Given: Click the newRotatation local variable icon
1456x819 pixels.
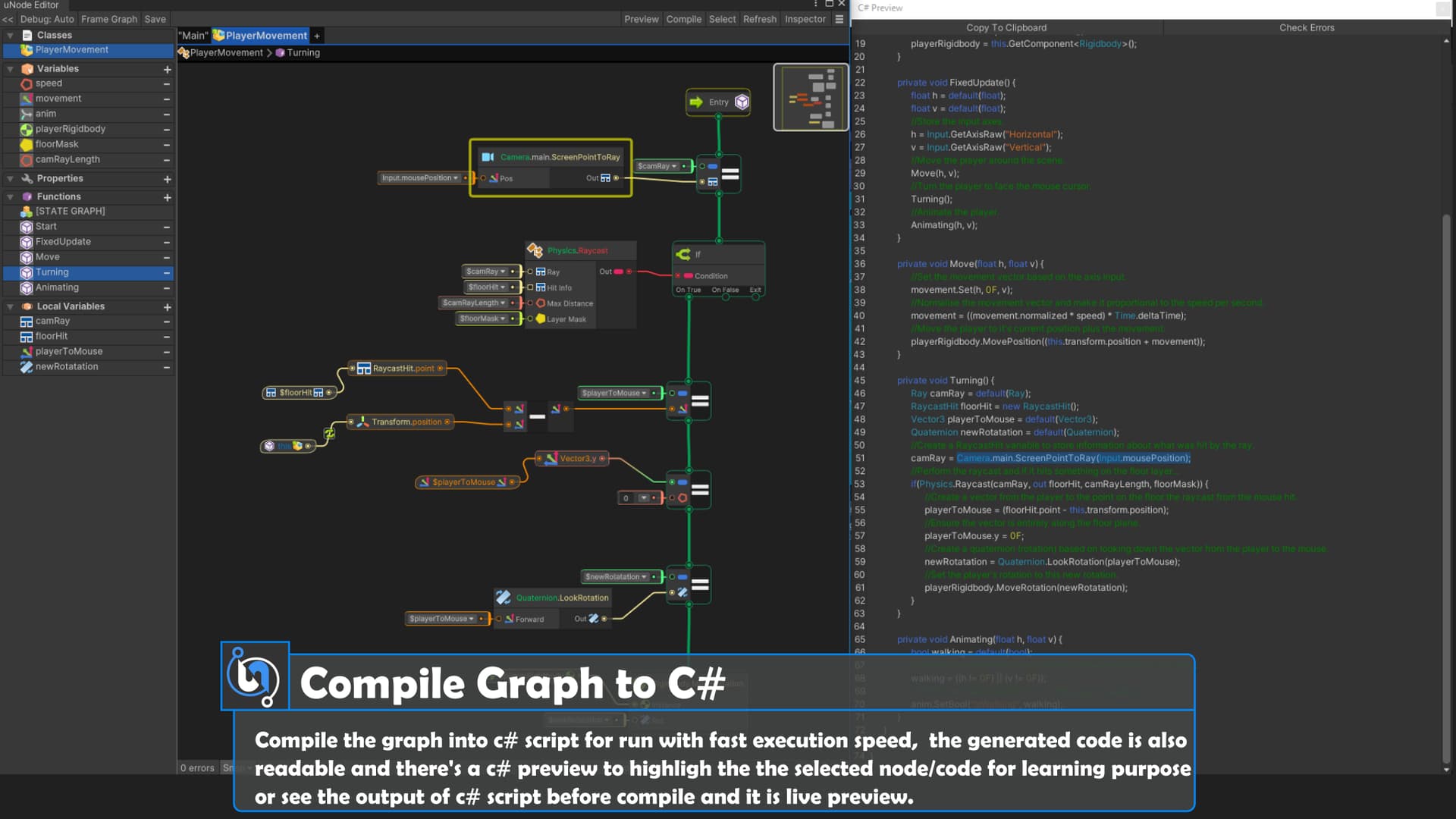Looking at the screenshot, I should [x=26, y=366].
